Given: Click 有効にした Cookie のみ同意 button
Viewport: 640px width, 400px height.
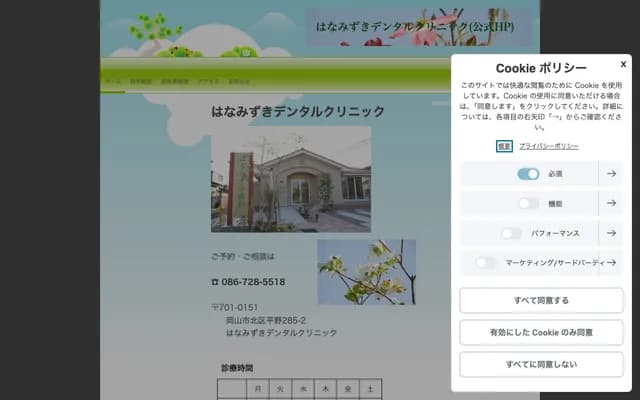Looking at the screenshot, I should [541, 332].
